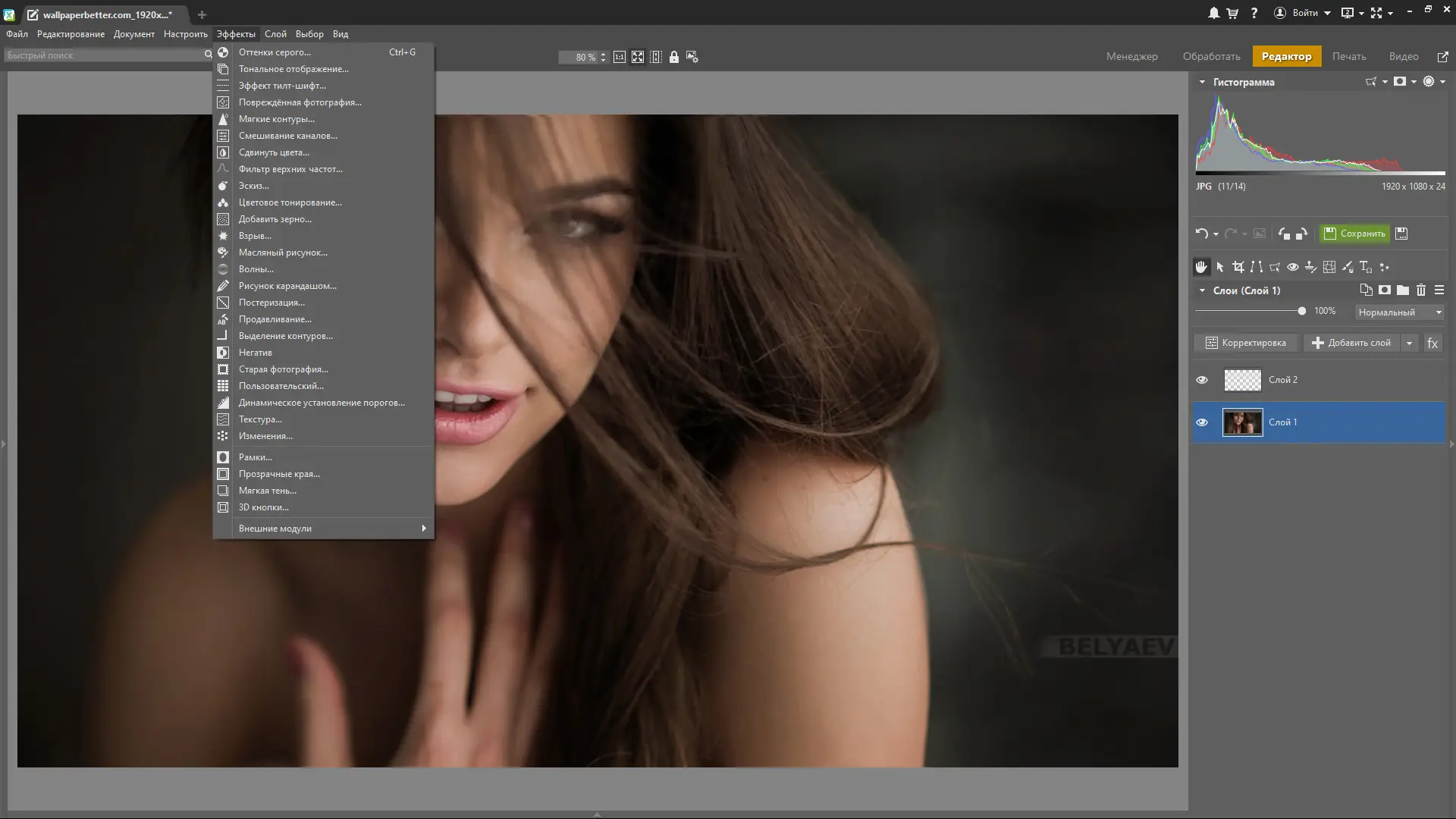The image size is (1456, 819).
Task: Select the clone stamp tool icon
Action: tap(1311, 267)
